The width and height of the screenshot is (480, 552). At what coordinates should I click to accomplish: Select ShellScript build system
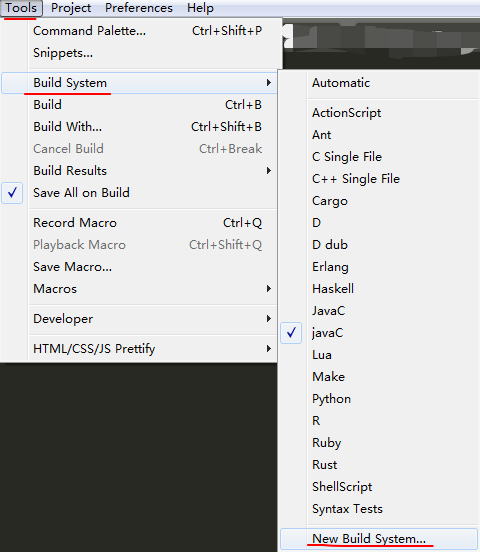(379, 487)
